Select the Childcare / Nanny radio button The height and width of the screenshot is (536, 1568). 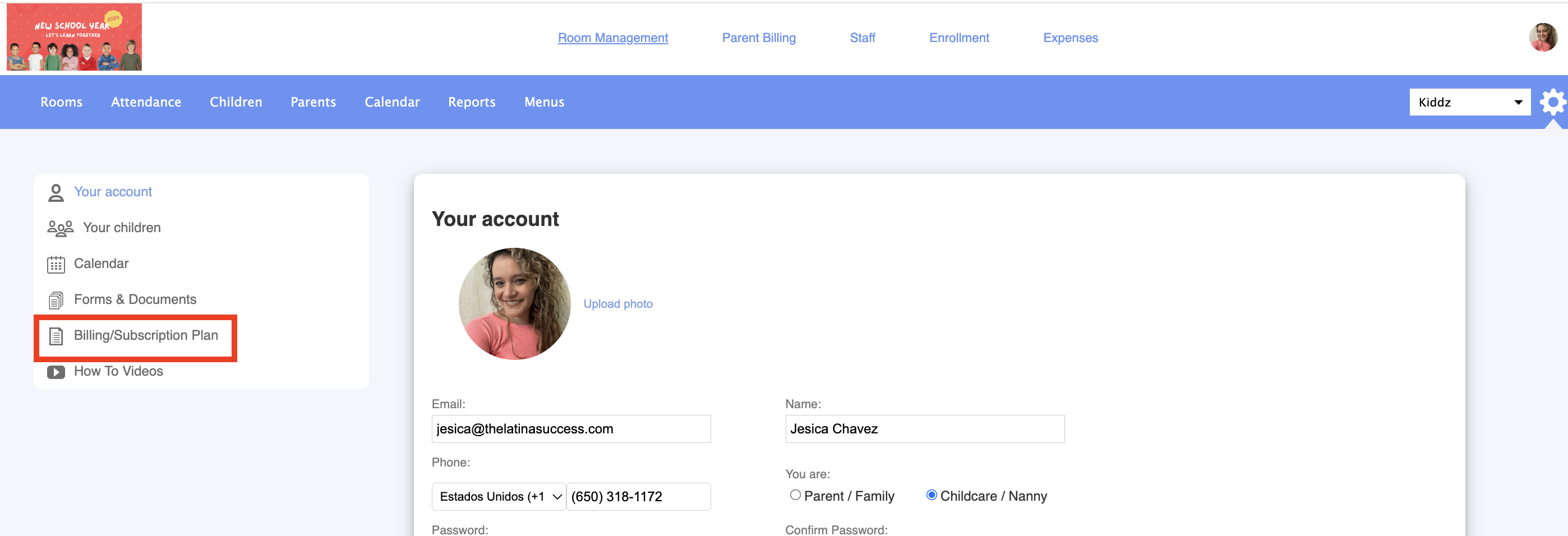[x=931, y=495]
